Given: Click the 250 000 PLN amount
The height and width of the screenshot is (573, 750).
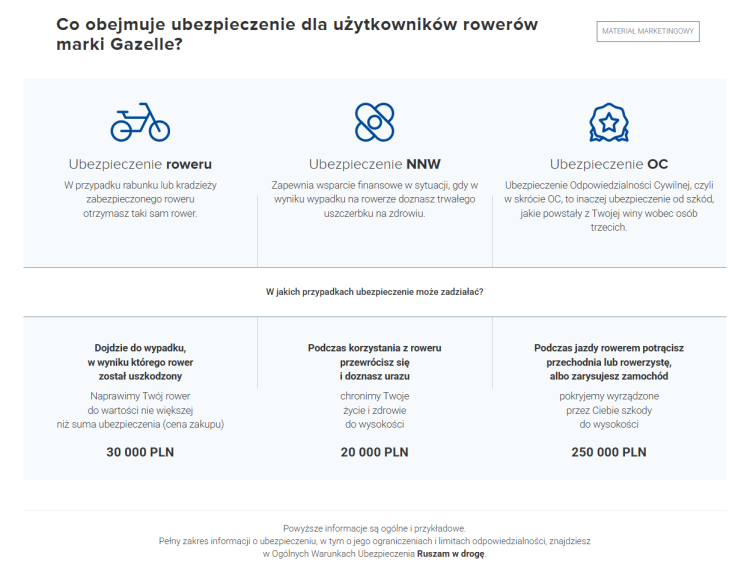Looking at the screenshot, I should pyautogui.click(x=609, y=452).
